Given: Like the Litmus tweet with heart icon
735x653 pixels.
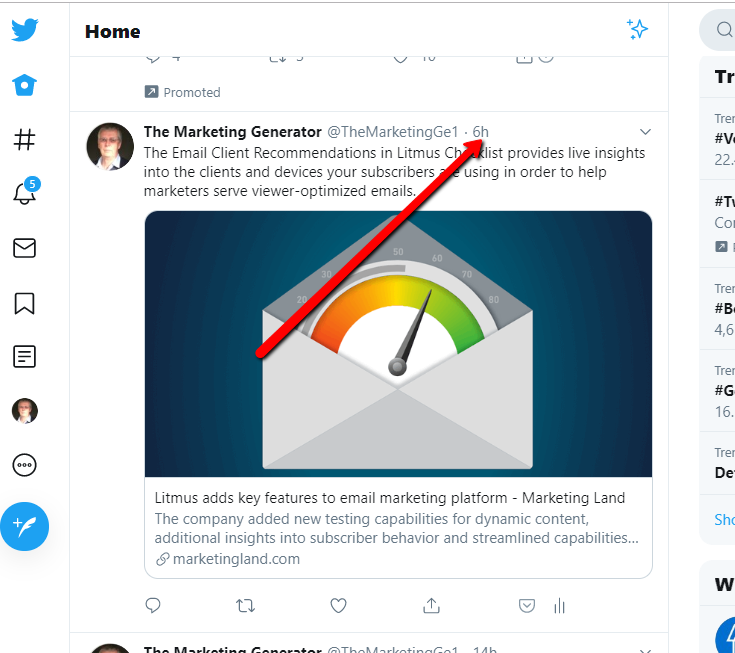Looking at the screenshot, I should 338,606.
